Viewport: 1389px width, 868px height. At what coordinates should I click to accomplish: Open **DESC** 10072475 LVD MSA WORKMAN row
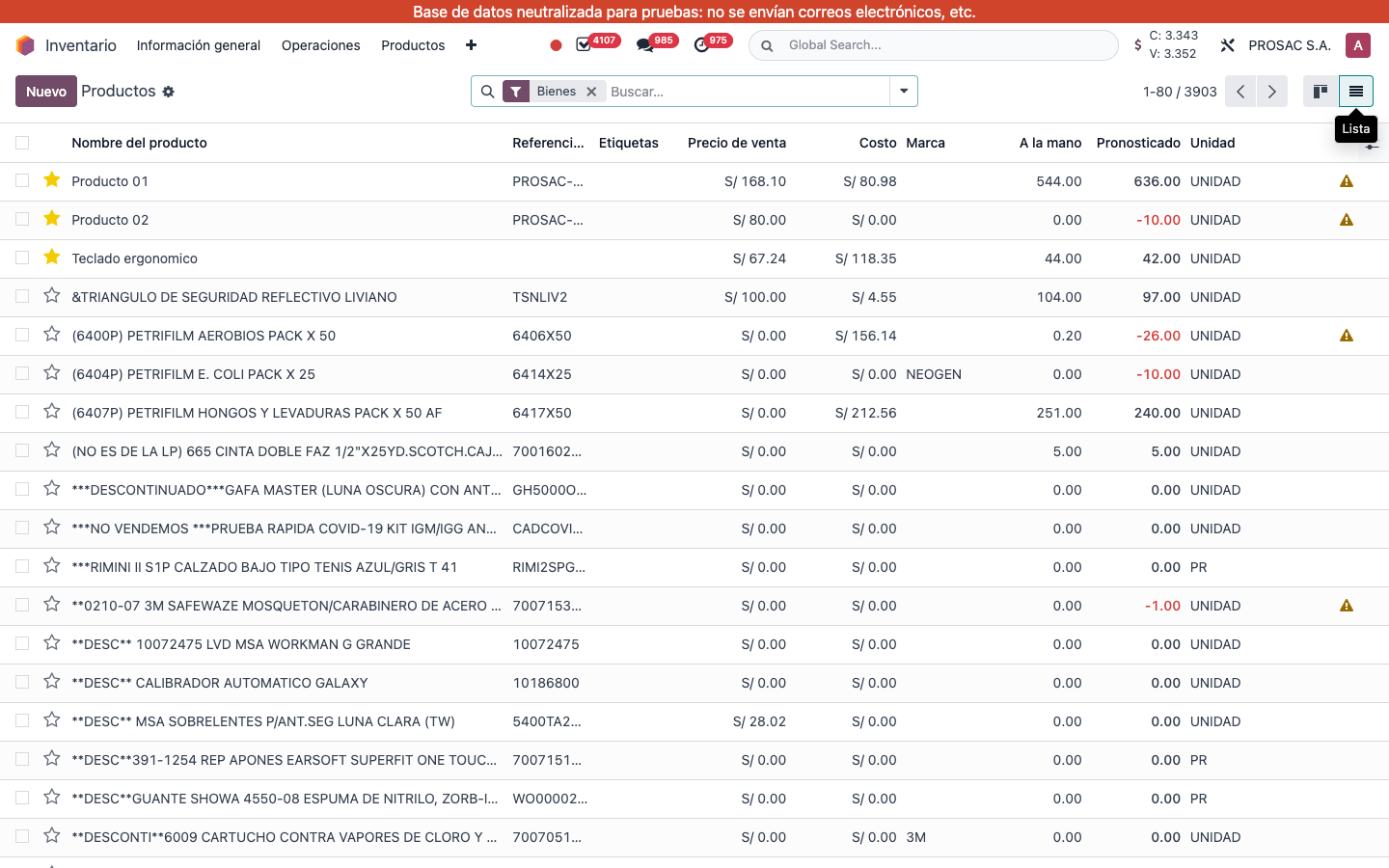(x=241, y=644)
